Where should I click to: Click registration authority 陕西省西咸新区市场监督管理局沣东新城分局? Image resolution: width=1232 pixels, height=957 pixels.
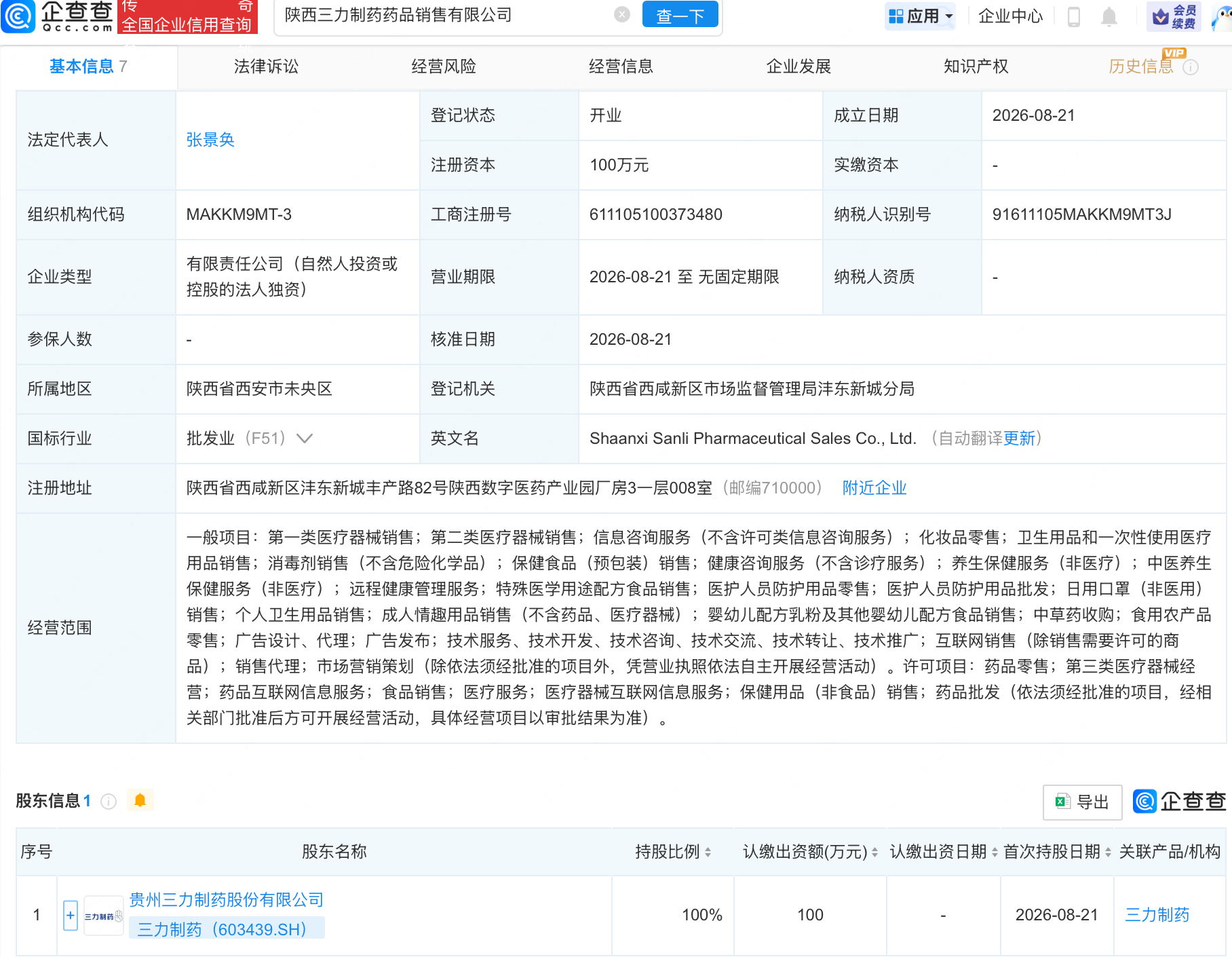pyautogui.click(x=752, y=389)
